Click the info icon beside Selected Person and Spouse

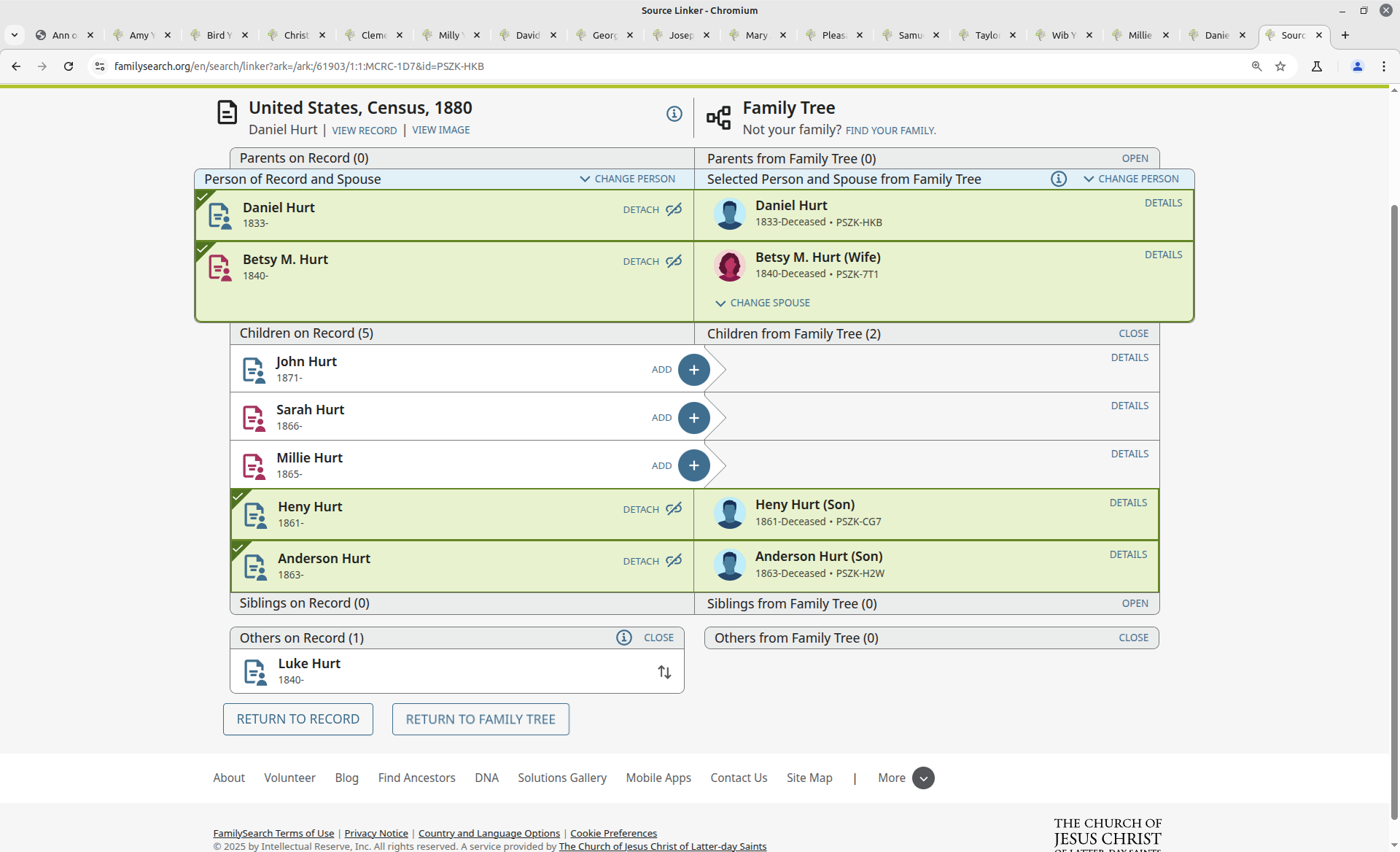pyautogui.click(x=1058, y=179)
